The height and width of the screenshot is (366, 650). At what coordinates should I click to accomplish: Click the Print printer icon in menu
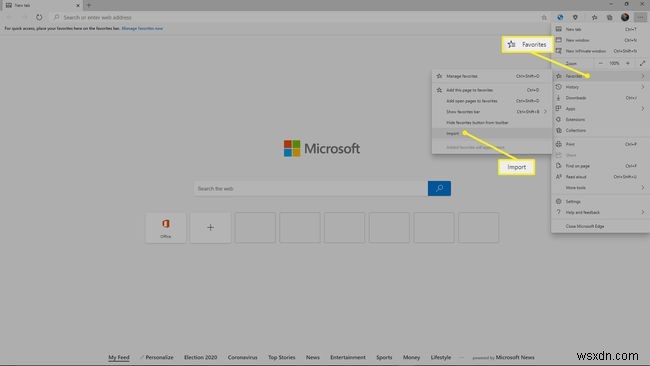click(558, 144)
